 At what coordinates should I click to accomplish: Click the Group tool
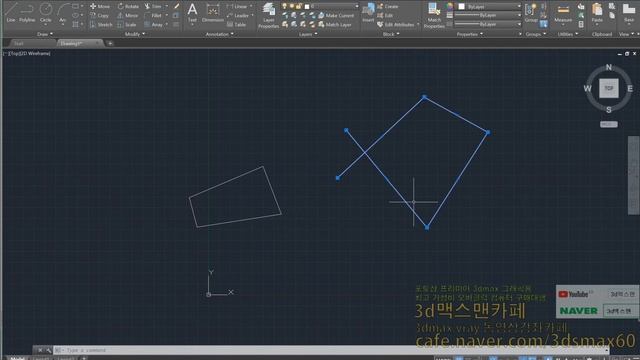[531, 12]
